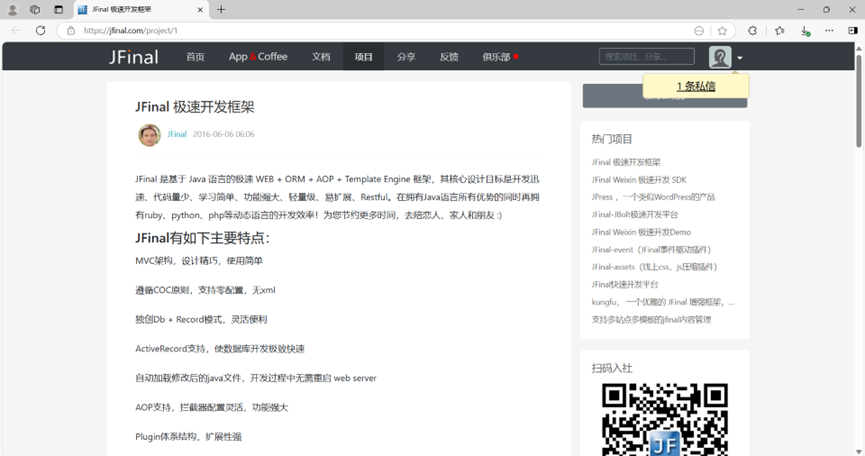Click the user avatar in navbar
Viewport: 865px width, 456px height.
tap(720, 57)
